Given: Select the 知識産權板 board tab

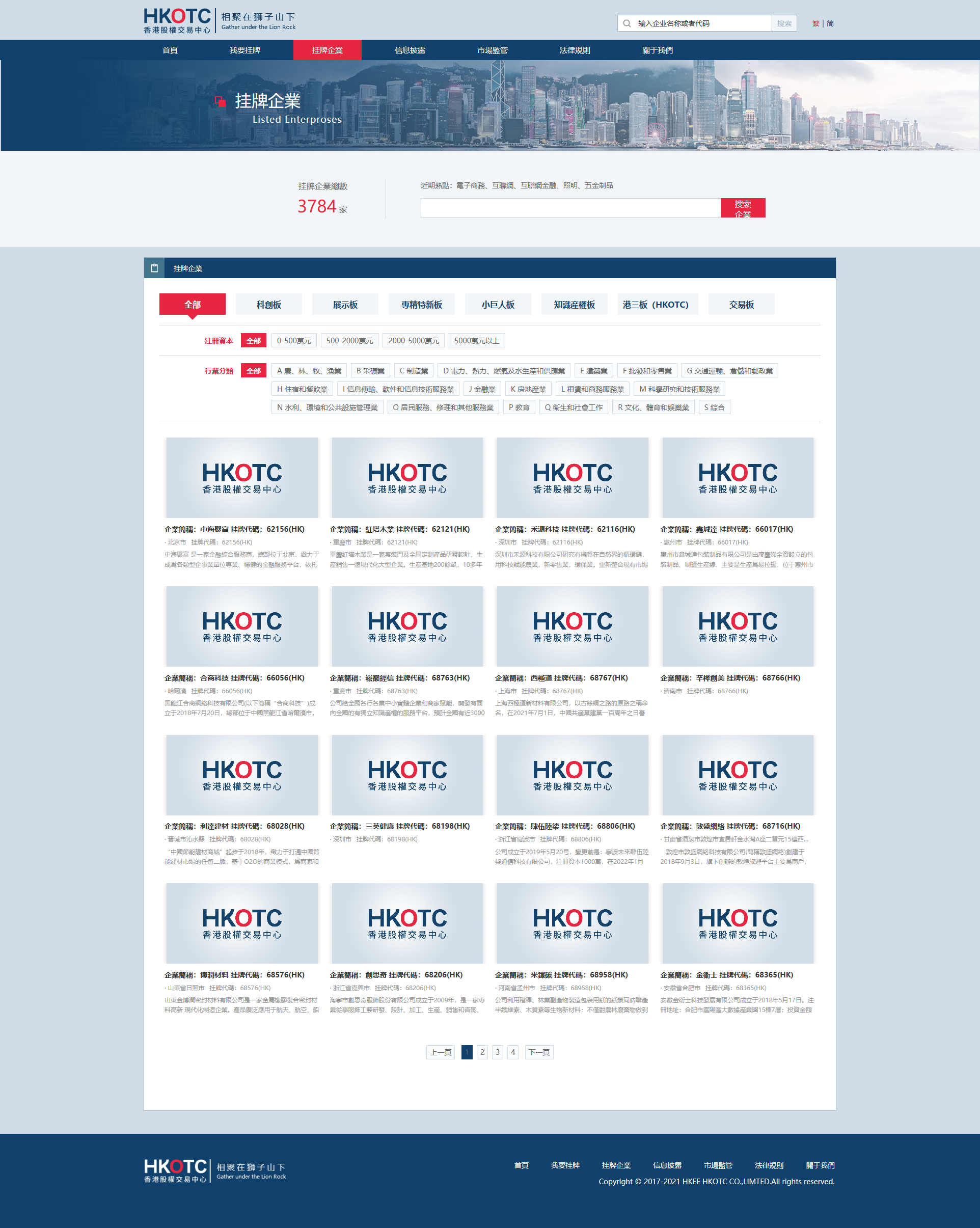Looking at the screenshot, I should (x=575, y=304).
